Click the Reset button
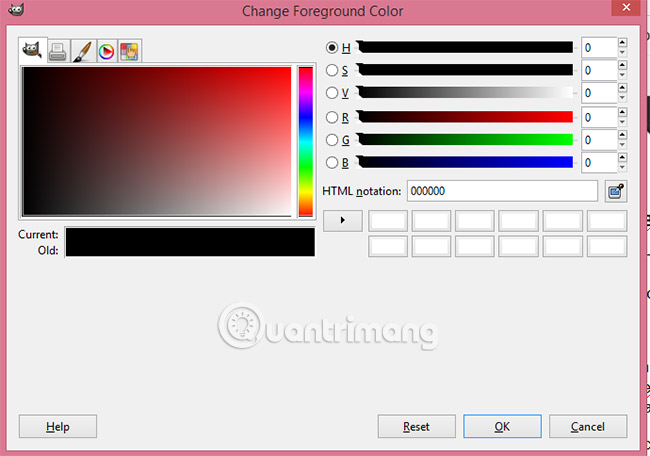Image resolution: width=650 pixels, height=456 pixels. tap(417, 427)
